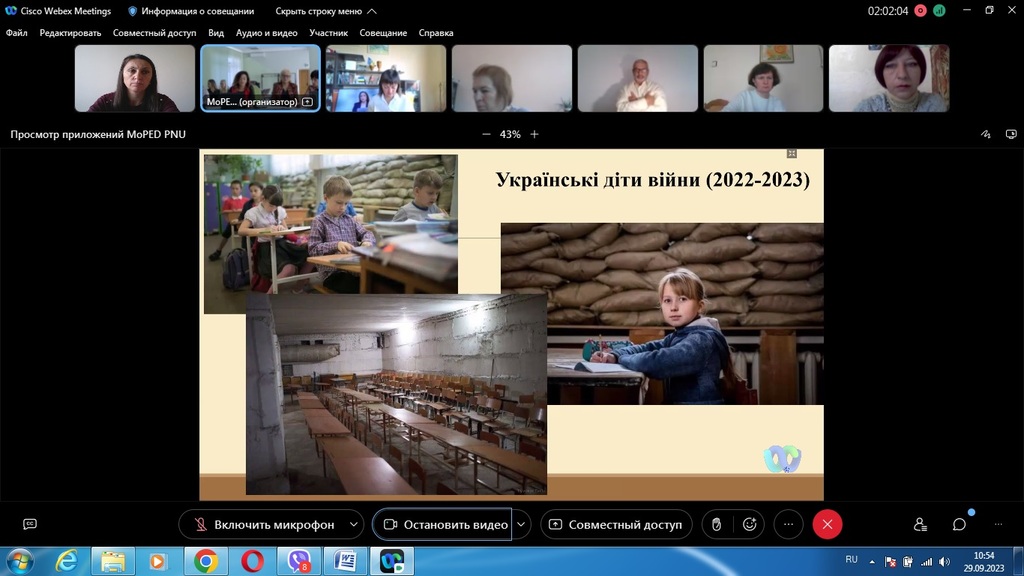Unmute with Включить микрофон button
1024x576 pixels.
coord(263,524)
